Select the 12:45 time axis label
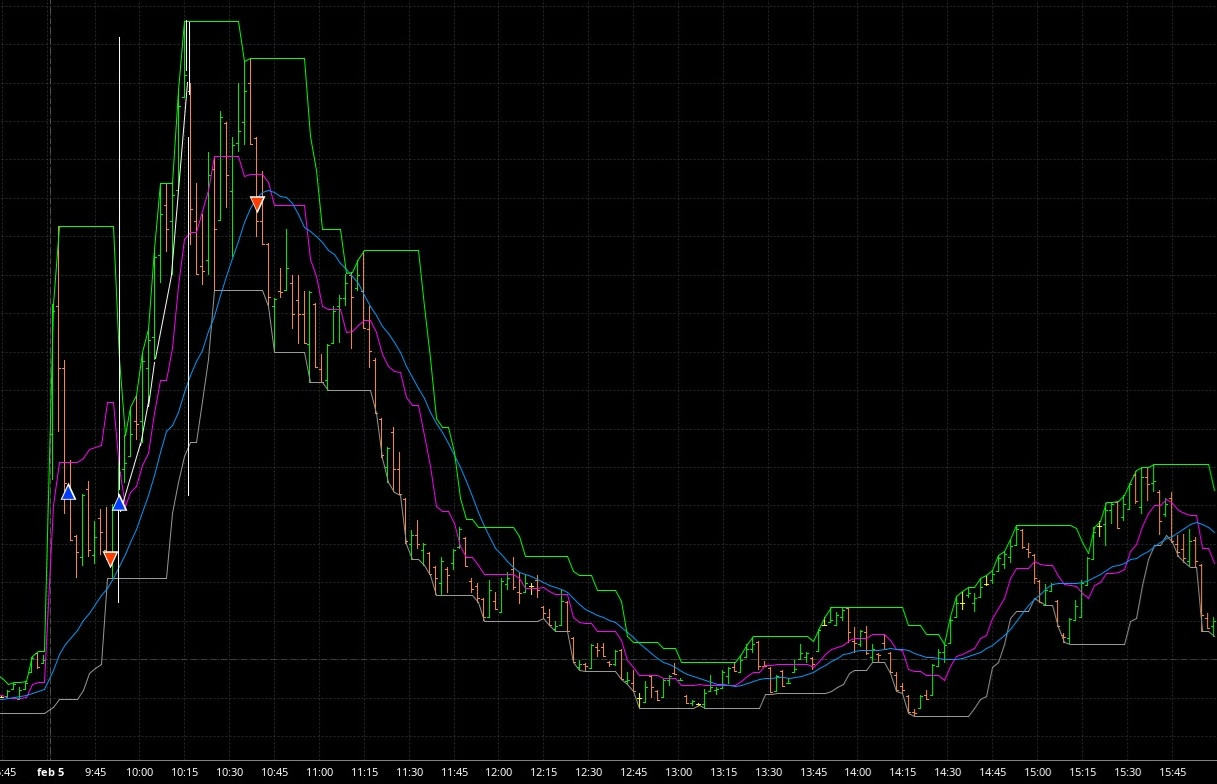Viewport: 1217px width, 784px height. tap(634, 772)
